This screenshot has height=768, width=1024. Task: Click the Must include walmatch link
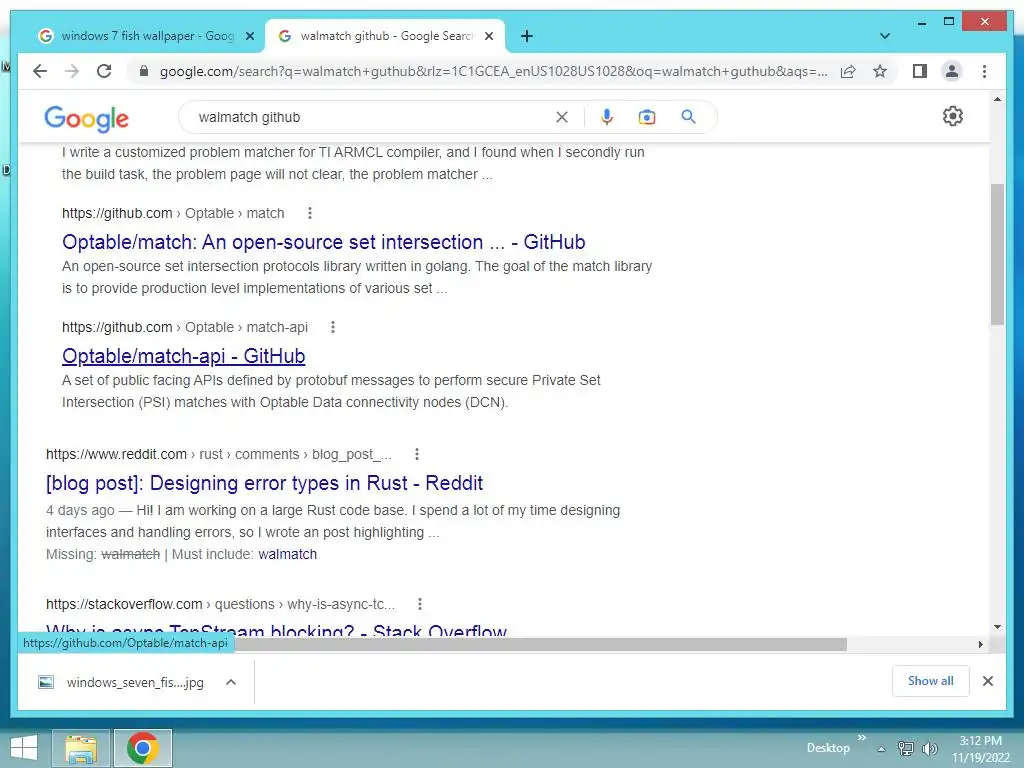pos(287,554)
